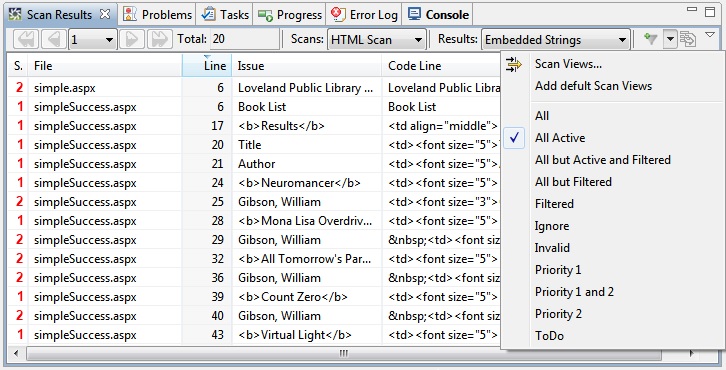726x370 pixels.
Task: Go to first page of results
Action: 26,39
